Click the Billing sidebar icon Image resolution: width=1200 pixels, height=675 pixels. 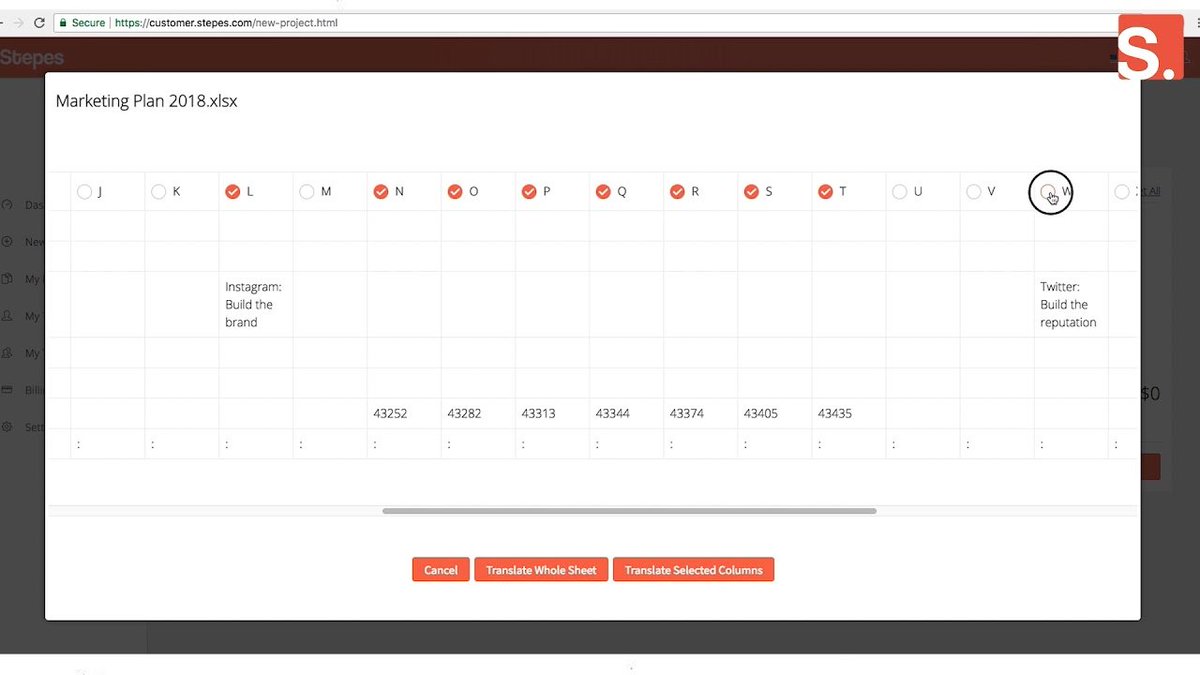click(7, 390)
